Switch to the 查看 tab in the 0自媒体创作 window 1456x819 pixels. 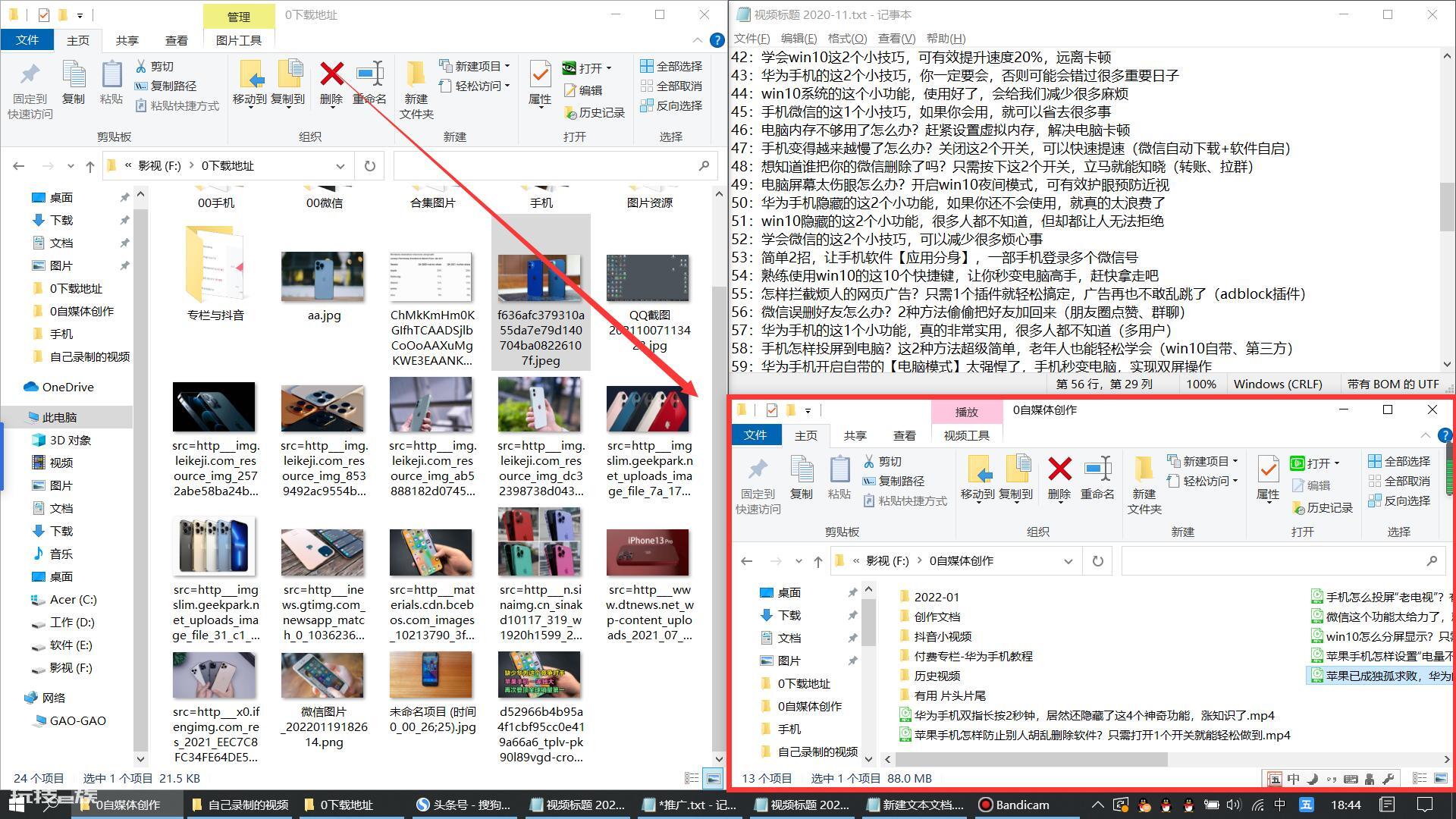(904, 435)
